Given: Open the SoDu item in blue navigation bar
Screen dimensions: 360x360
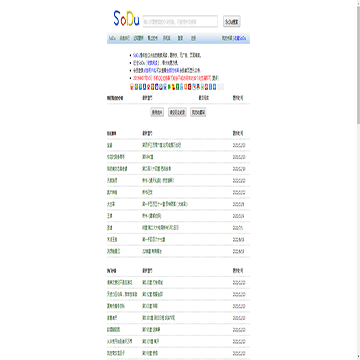Looking at the screenshot, I should (112, 38).
